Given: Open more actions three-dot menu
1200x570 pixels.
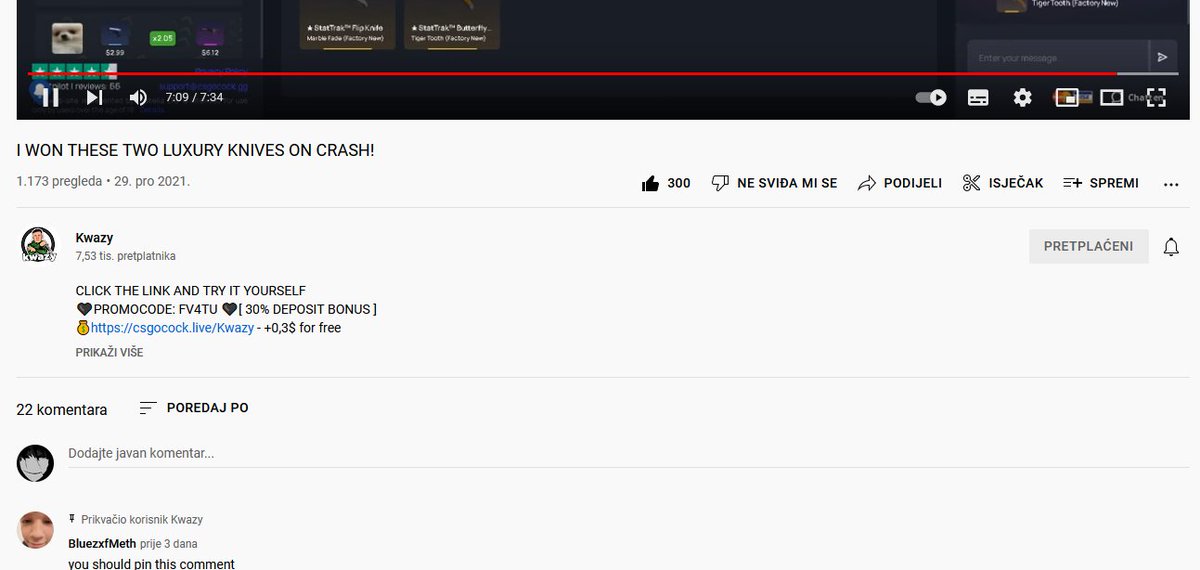Looking at the screenshot, I should 1172,184.
